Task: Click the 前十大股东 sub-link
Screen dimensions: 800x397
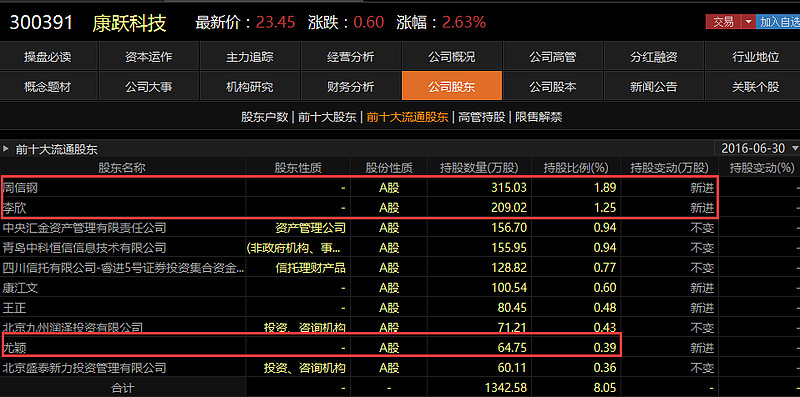Action: pos(327,117)
